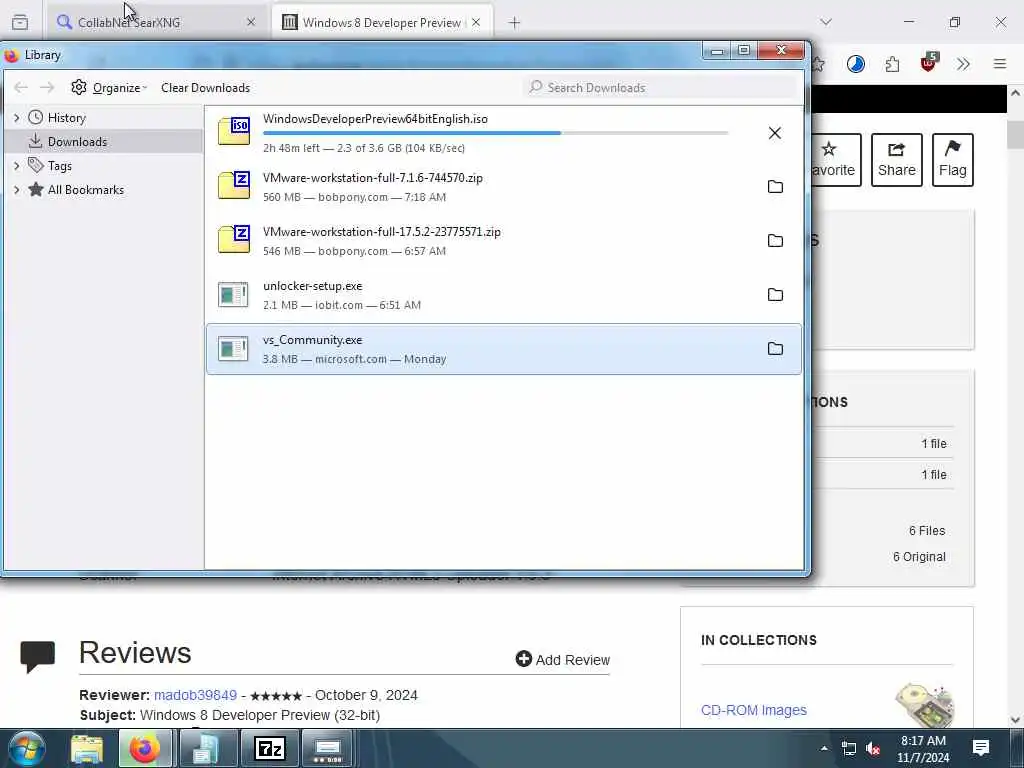1024x768 pixels.
Task: Select WindowsDeveloperPreview64bitEnglish.iso file name
Action: click(376, 119)
